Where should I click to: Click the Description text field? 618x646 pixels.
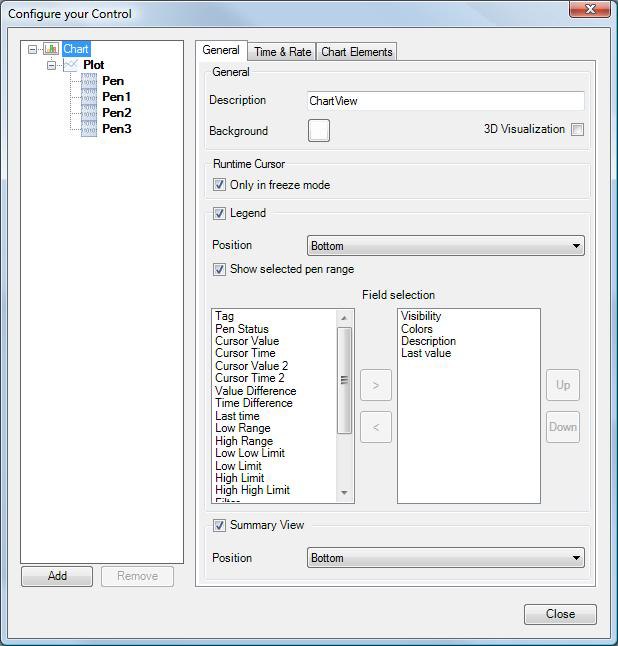point(445,101)
